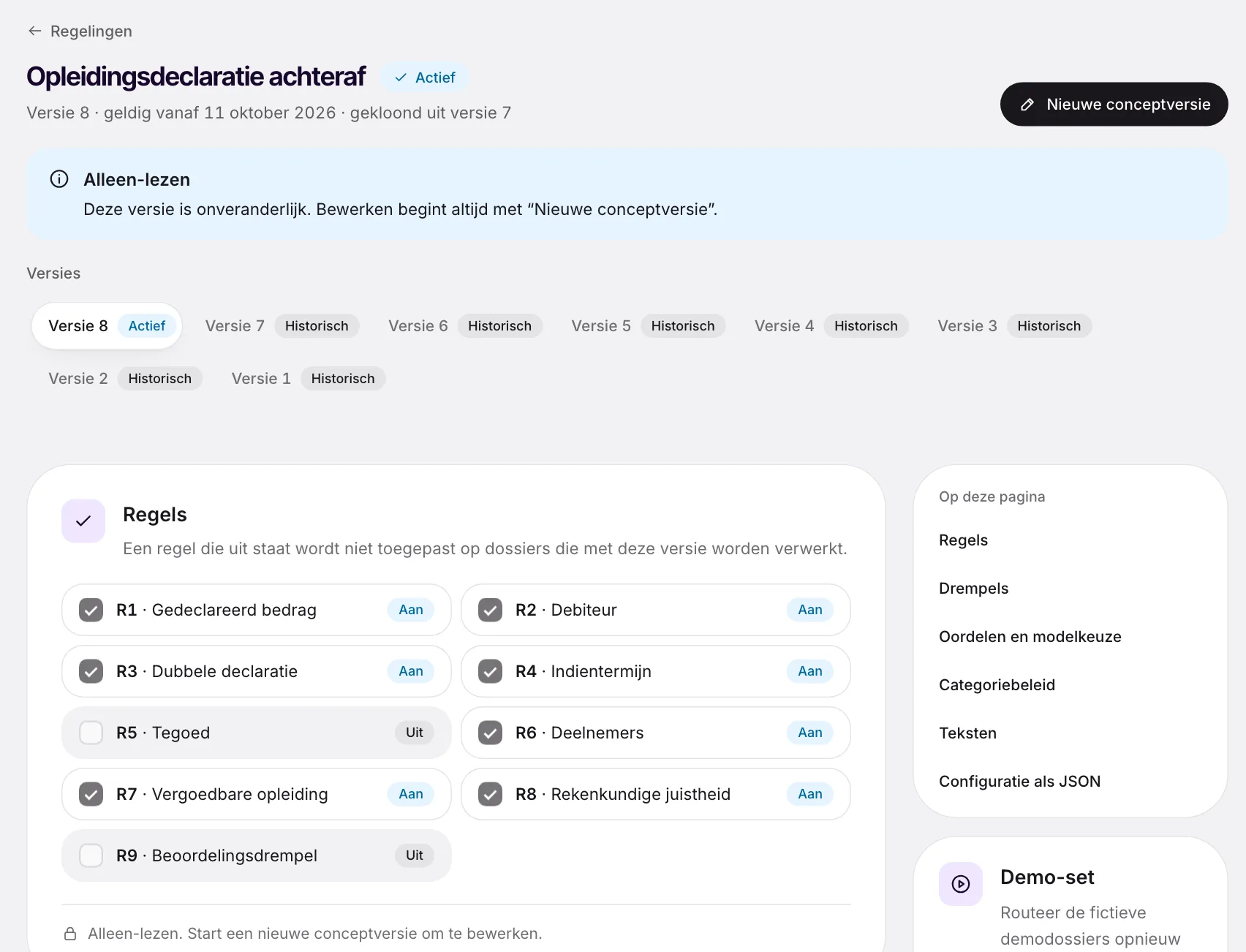This screenshot has height=952, width=1246.
Task: Open the Versie 2 tab
Action: pyautogui.click(x=124, y=379)
